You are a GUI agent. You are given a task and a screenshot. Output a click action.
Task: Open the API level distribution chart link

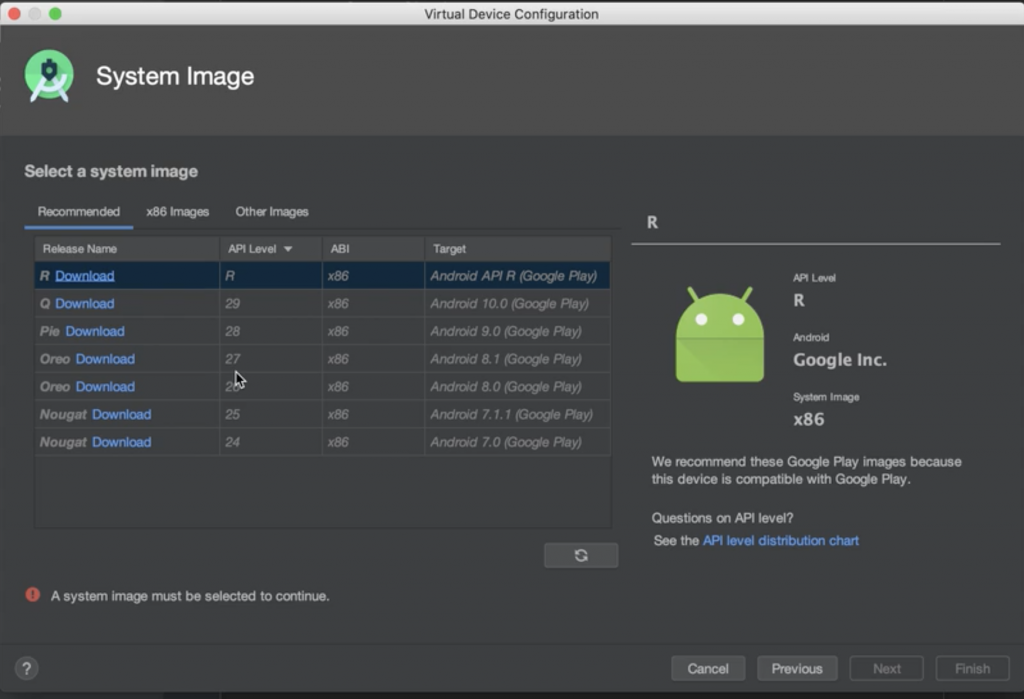pyautogui.click(x=780, y=541)
